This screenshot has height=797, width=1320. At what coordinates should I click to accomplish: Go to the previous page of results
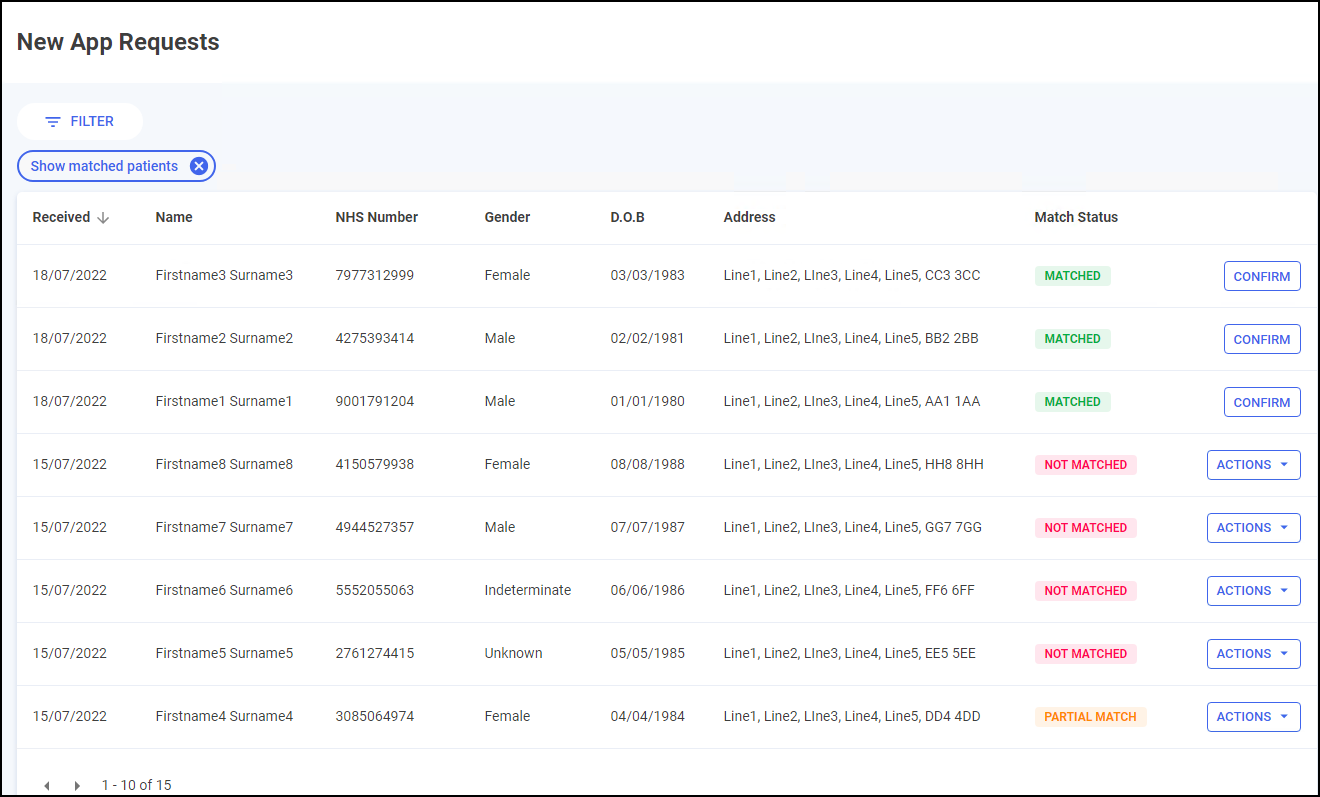[46, 786]
